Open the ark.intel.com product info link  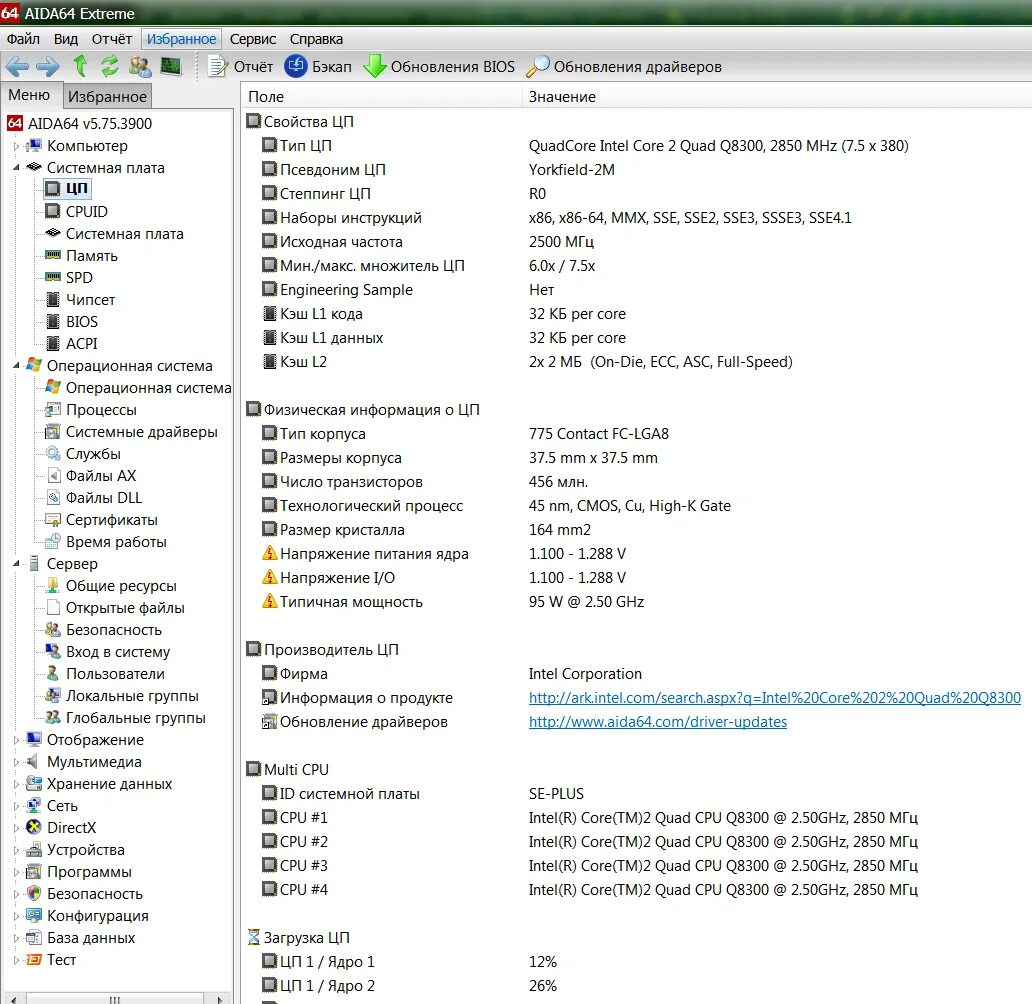point(775,698)
